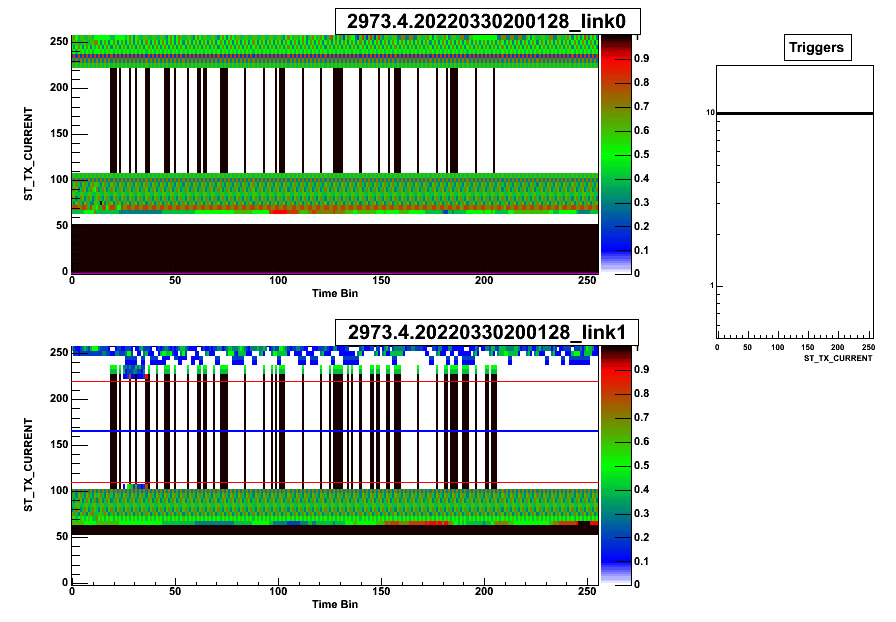This screenshot has height=622, width=896.
Task: Click the ST_TX_CURRENT y-axis title of link1 plot
Action: pyautogui.click(x=28, y=465)
